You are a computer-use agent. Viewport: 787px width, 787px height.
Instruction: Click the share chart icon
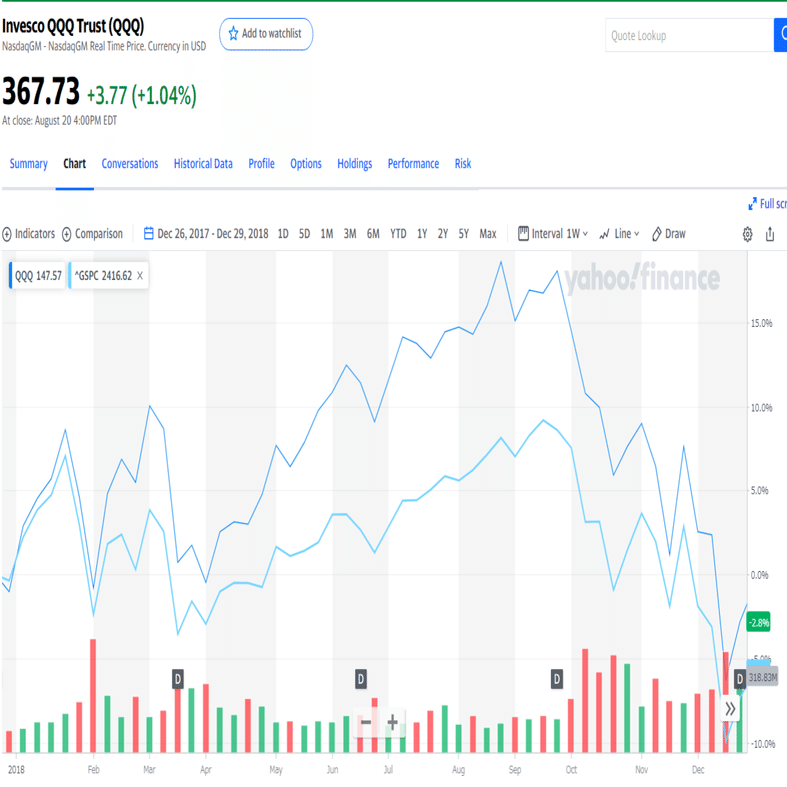770,234
